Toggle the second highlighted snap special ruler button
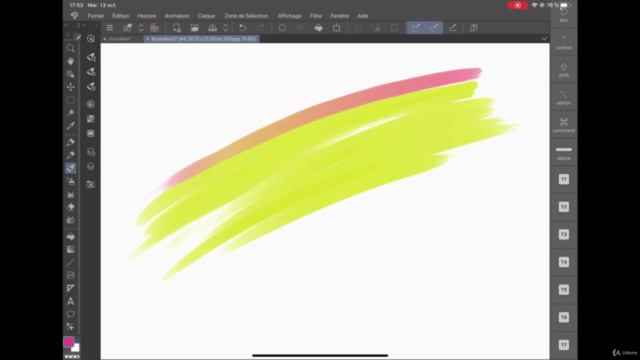Viewport: 640px width, 360px height. pyautogui.click(x=434, y=28)
